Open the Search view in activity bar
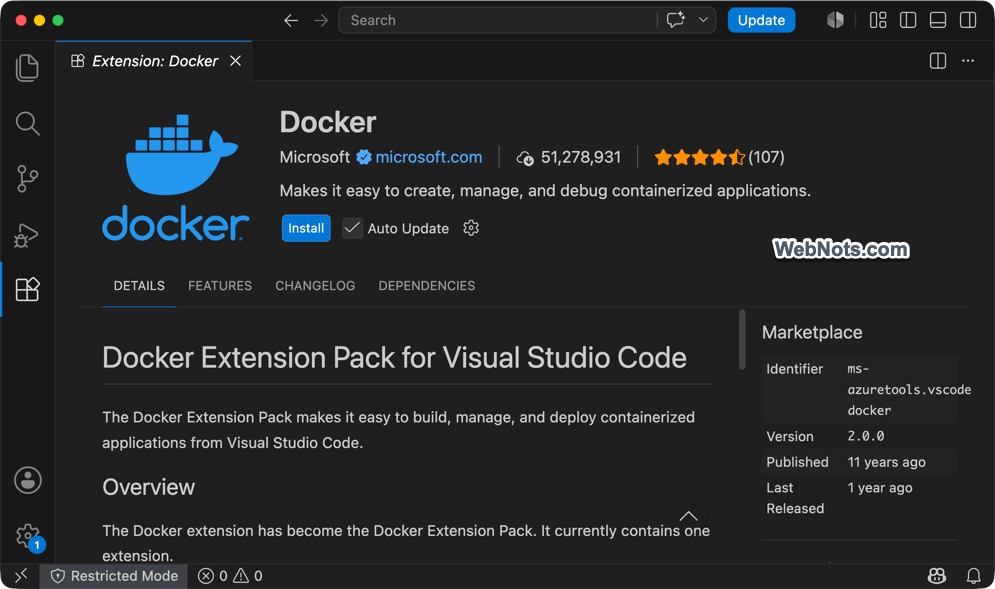The image size is (995, 589). tap(27, 123)
